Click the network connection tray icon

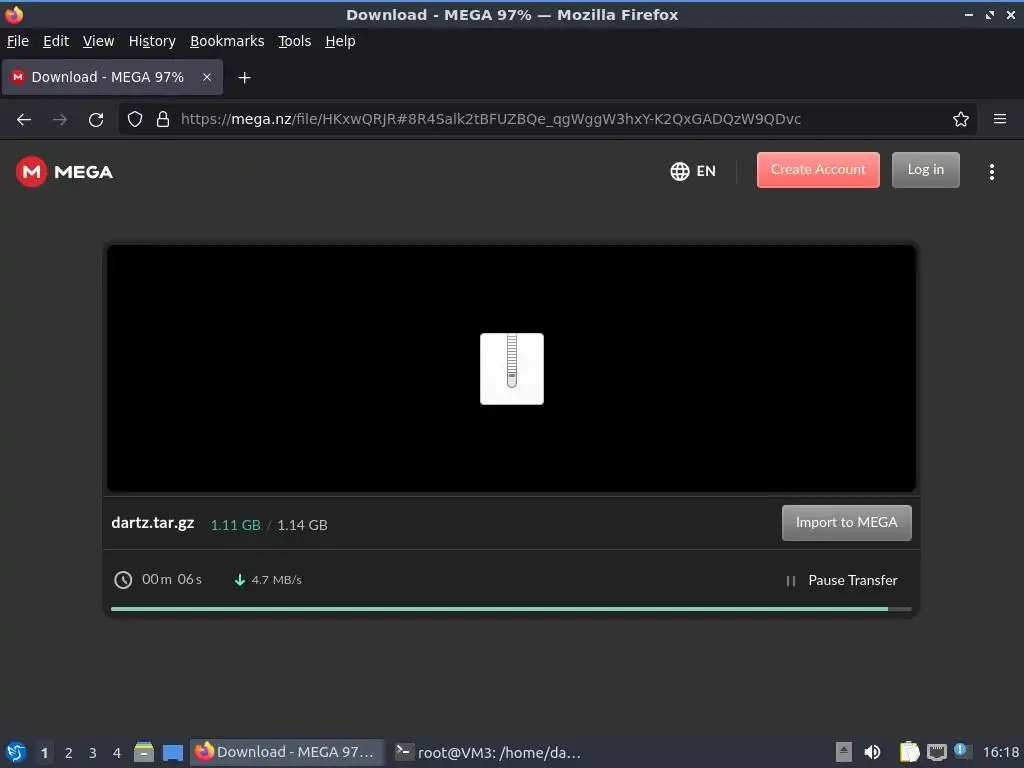click(x=936, y=752)
